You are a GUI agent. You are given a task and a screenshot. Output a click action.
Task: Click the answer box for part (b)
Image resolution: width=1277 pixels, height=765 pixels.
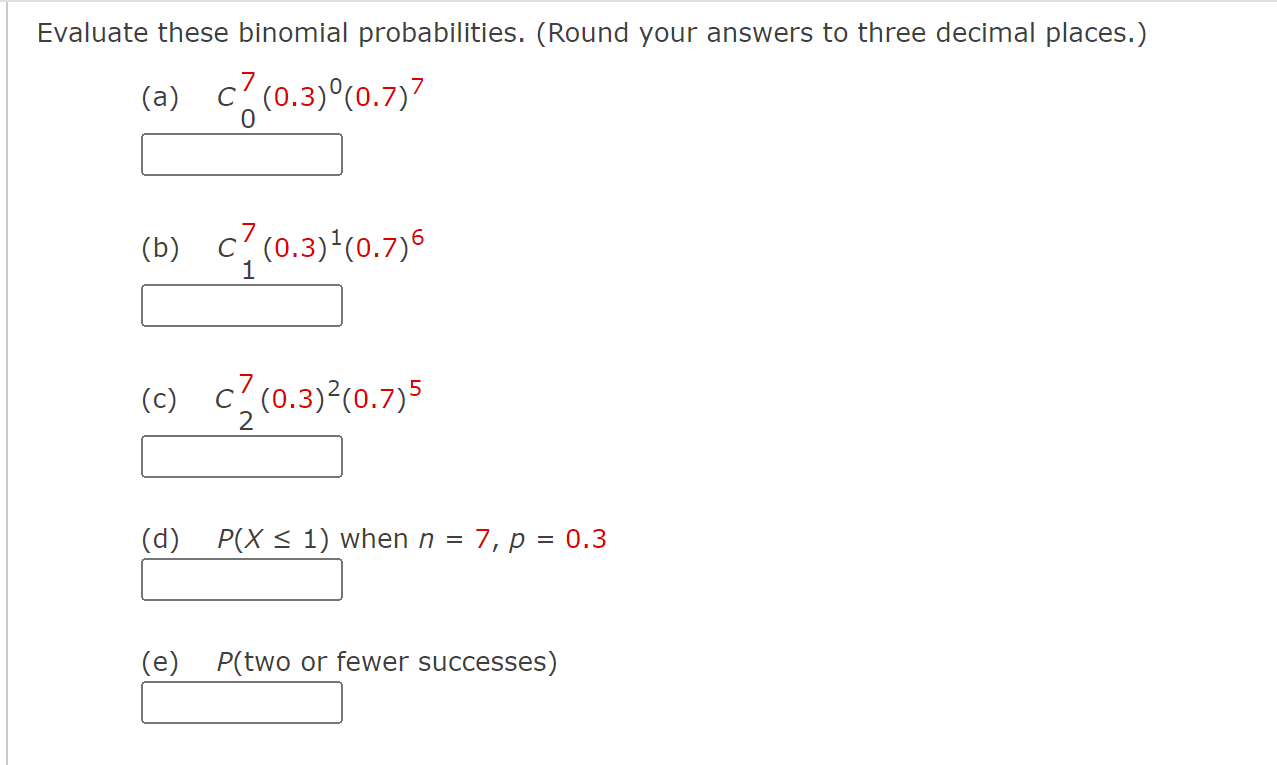click(242, 305)
